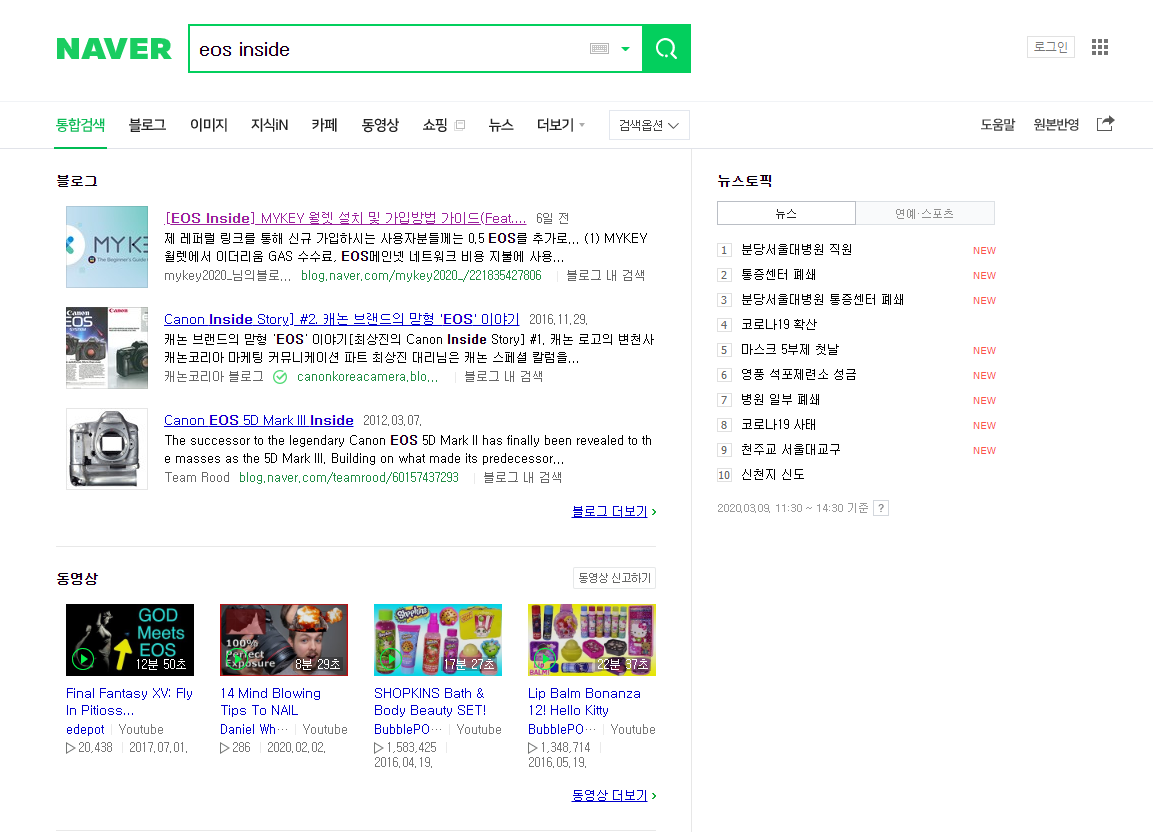Open the EOS Inside MYKEY 월렛 blog post
Screen dimensions: 1153x832
(x=346, y=218)
